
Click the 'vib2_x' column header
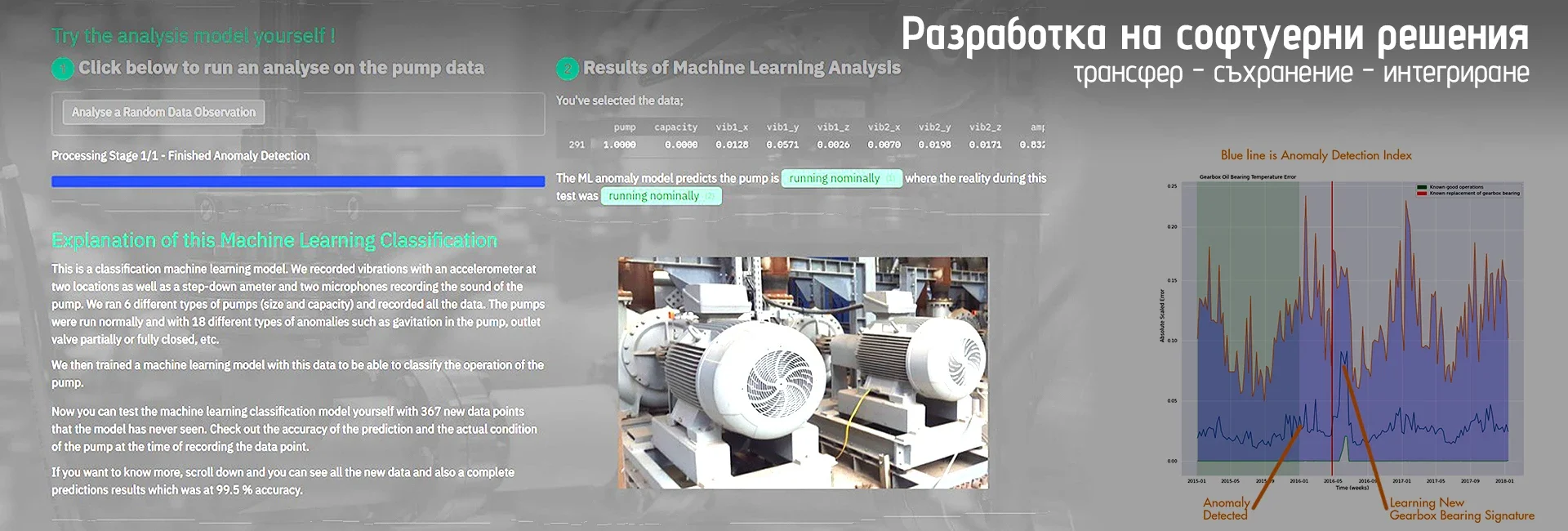pyautogui.click(x=884, y=127)
